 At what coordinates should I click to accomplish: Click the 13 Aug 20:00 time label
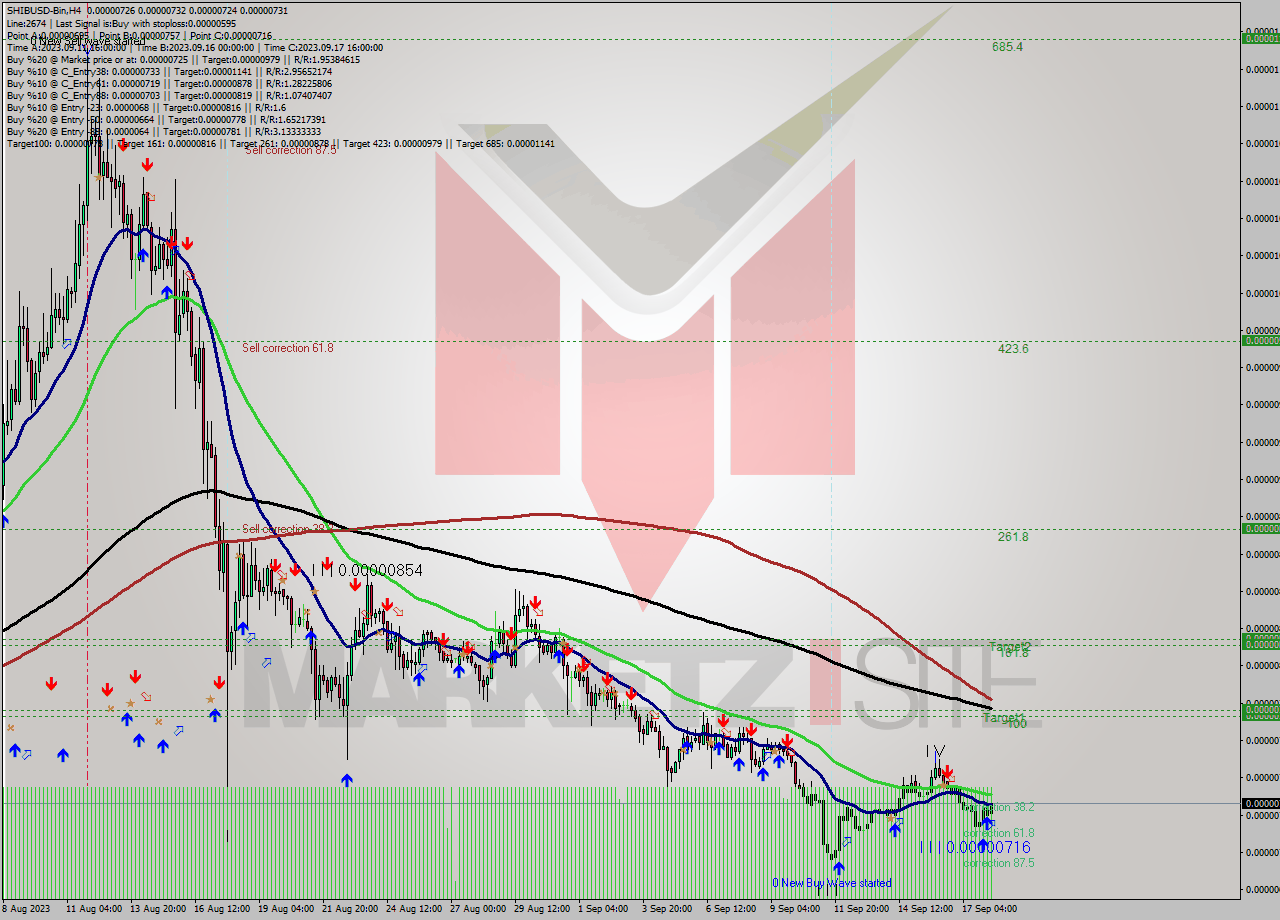[158, 908]
